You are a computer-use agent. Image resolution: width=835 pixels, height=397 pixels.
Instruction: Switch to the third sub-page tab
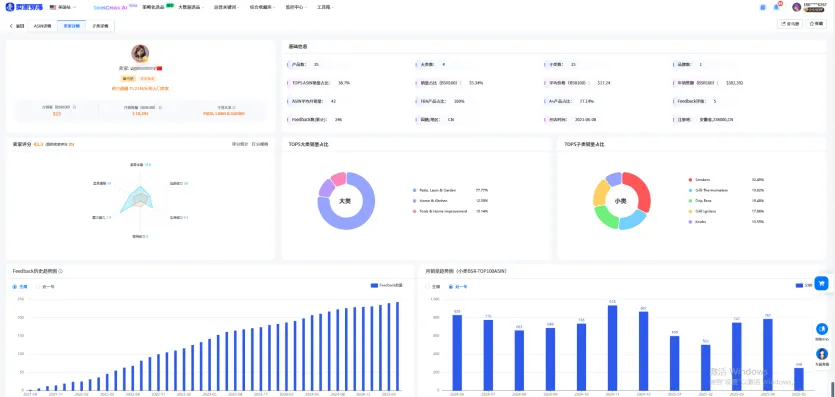(x=100, y=26)
